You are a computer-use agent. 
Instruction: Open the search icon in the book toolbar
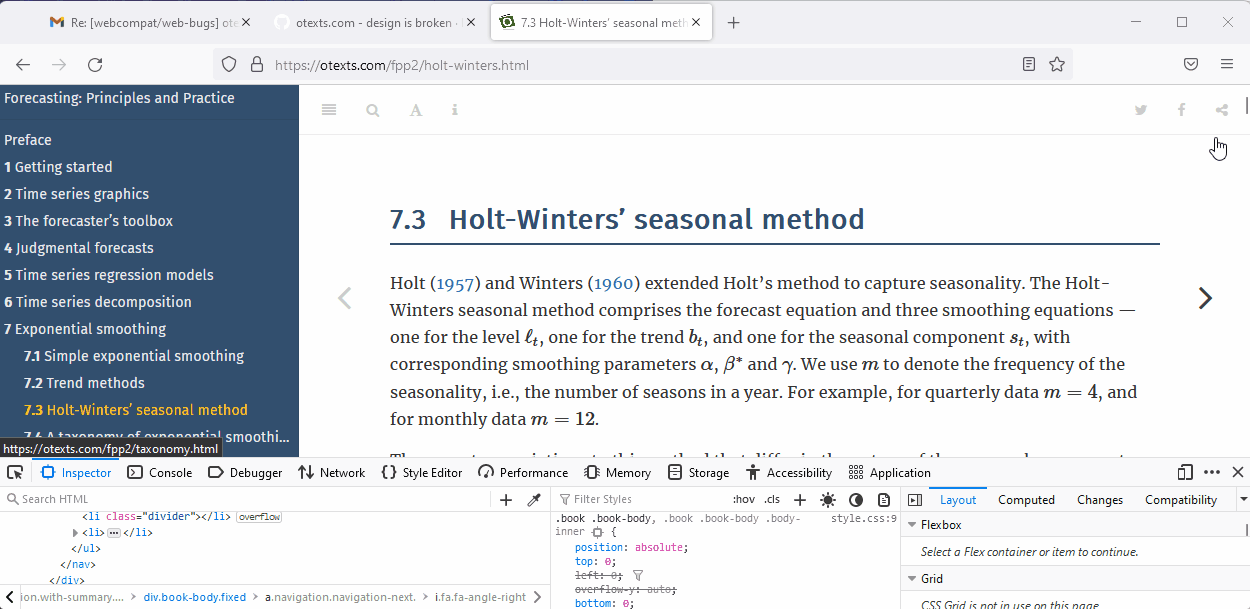(372, 110)
